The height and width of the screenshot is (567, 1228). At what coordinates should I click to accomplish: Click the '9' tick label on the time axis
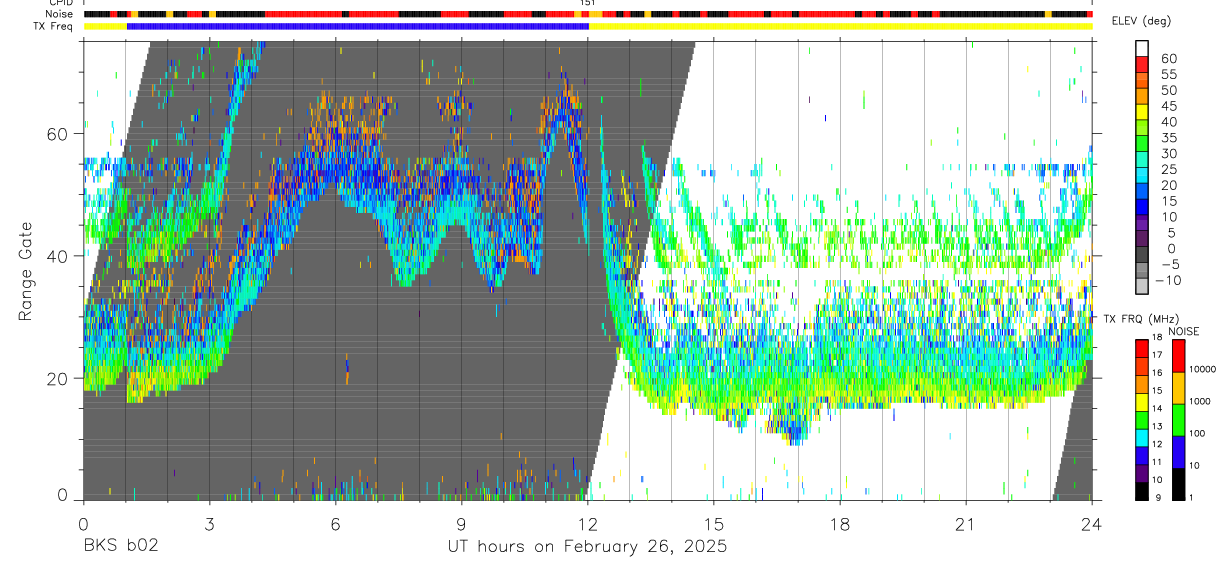(x=461, y=523)
